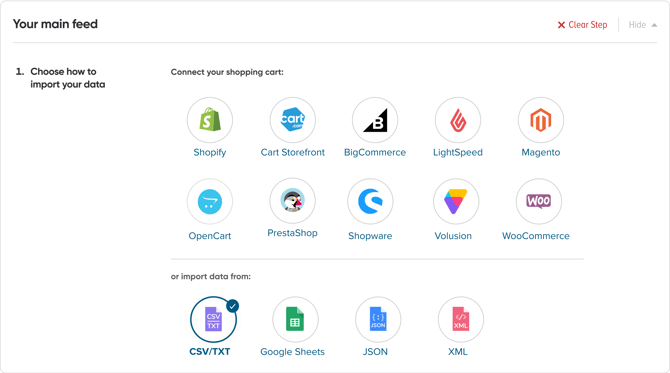Choose the Cart Storefront icon

click(293, 120)
